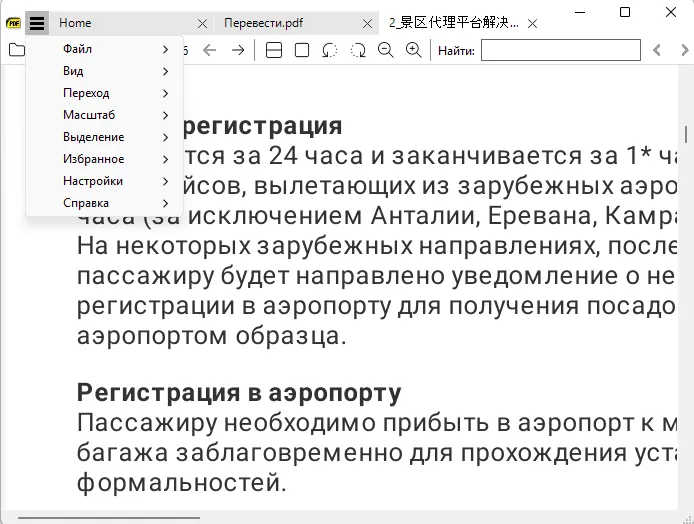Expand the Масштаб submenu arrow

(166, 115)
